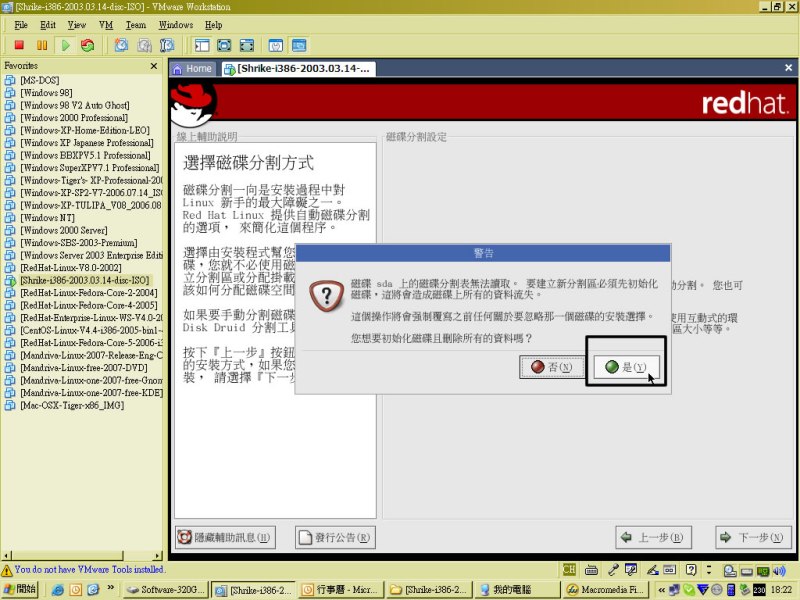Open Software-320G taskbar item
The width and height of the screenshot is (800, 600).
coord(166,589)
